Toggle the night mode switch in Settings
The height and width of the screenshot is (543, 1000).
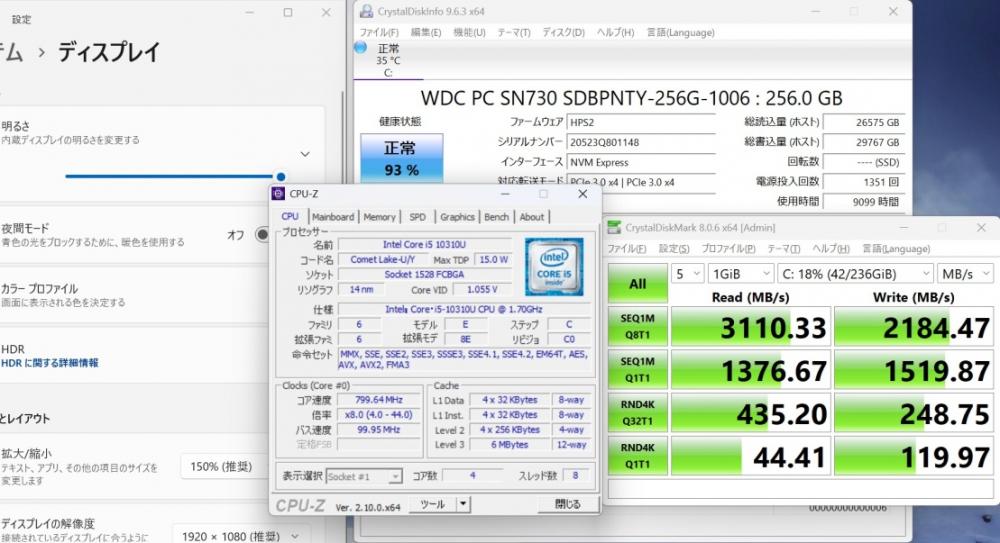262,234
